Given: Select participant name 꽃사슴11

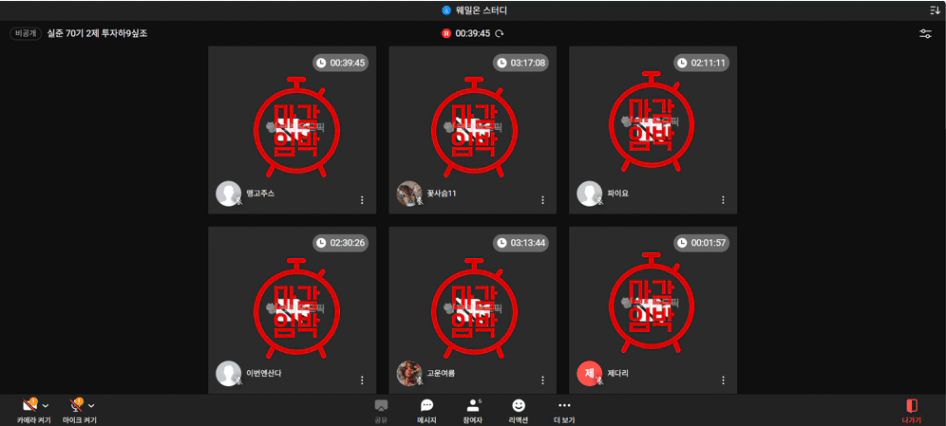Looking at the screenshot, I should pos(442,194).
